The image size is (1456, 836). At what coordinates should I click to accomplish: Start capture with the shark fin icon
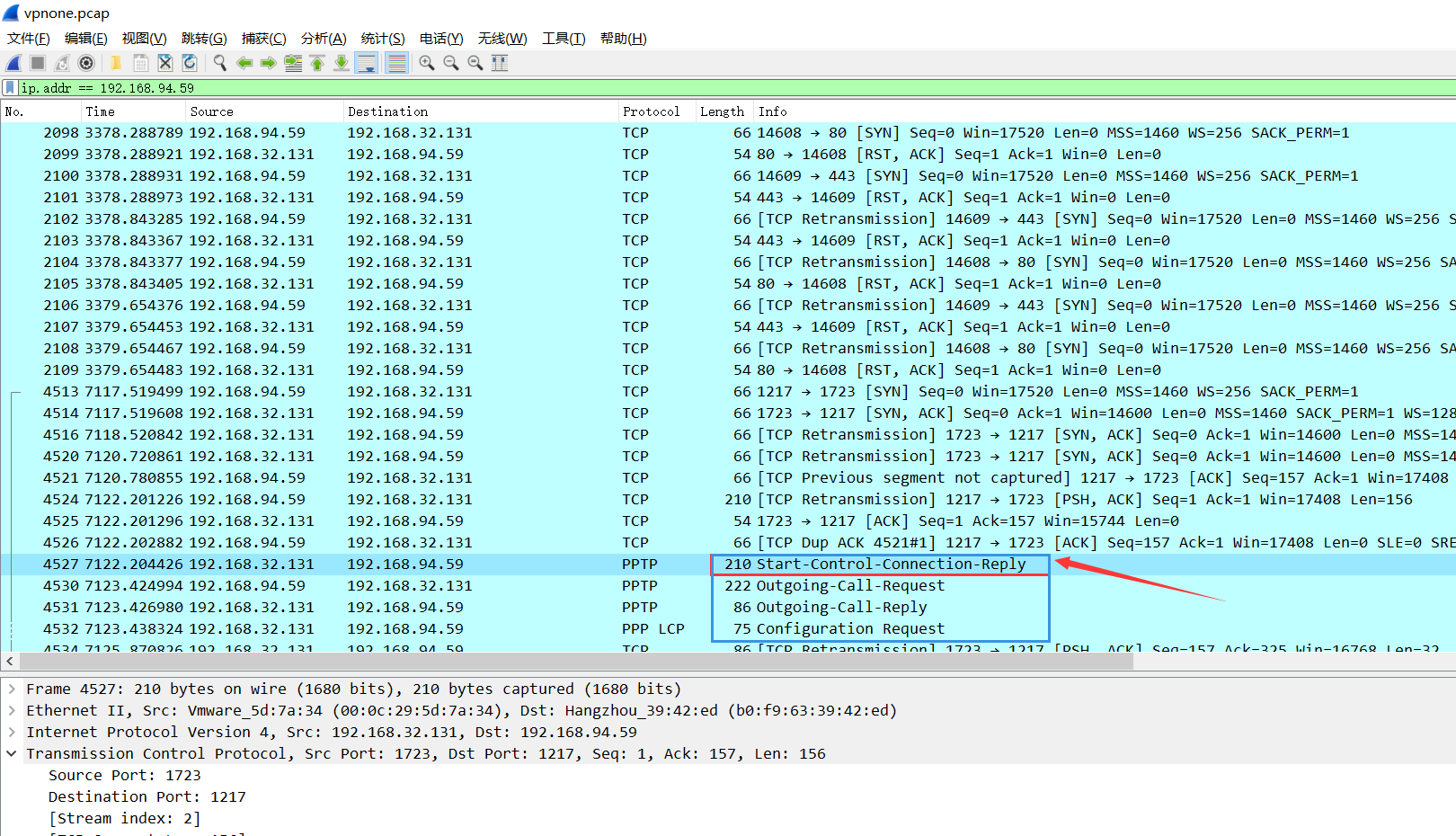tap(13, 63)
